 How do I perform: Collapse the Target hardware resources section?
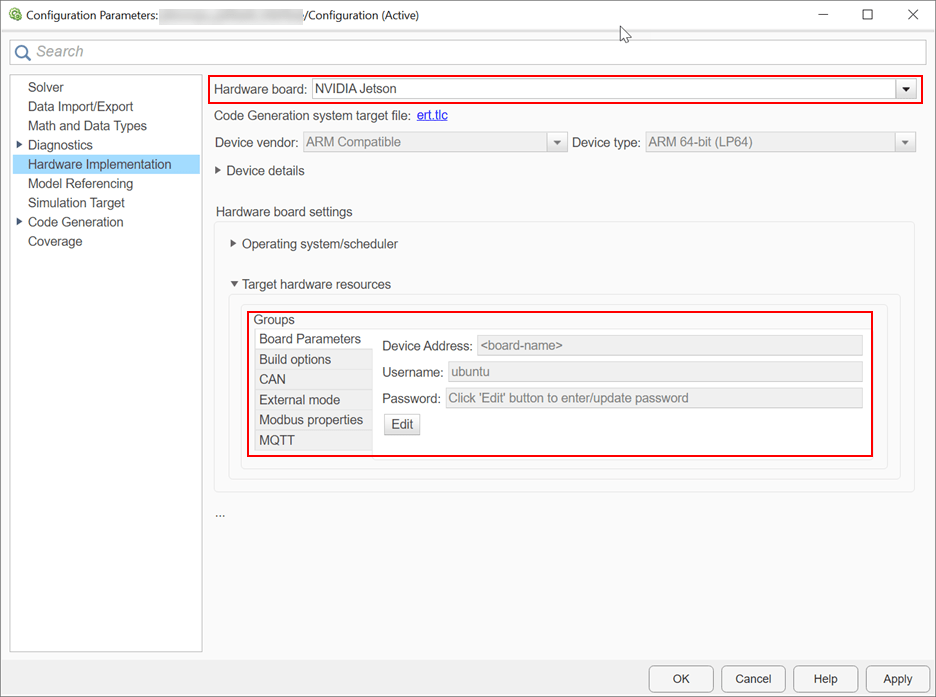click(x=234, y=284)
